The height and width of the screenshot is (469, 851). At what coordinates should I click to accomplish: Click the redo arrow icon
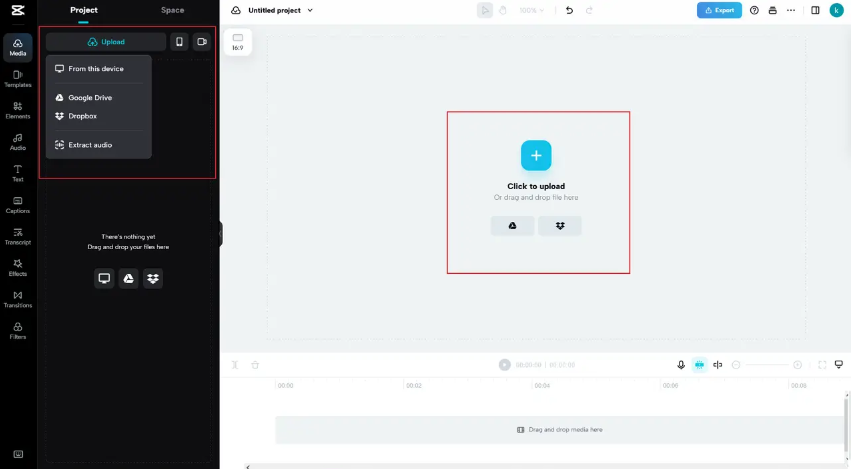(x=589, y=10)
